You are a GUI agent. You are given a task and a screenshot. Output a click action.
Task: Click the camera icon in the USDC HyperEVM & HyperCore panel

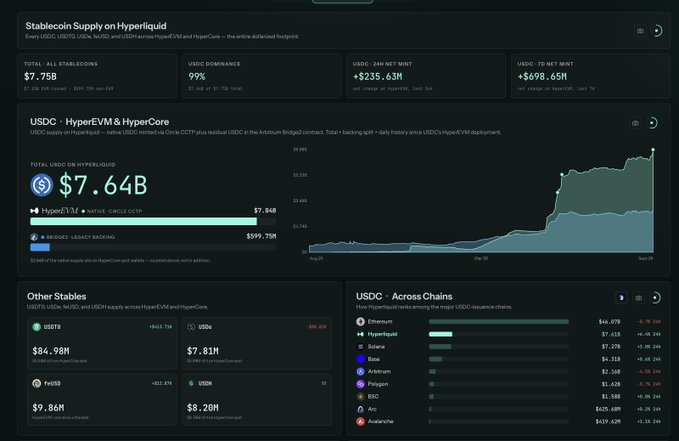click(x=635, y=123)
